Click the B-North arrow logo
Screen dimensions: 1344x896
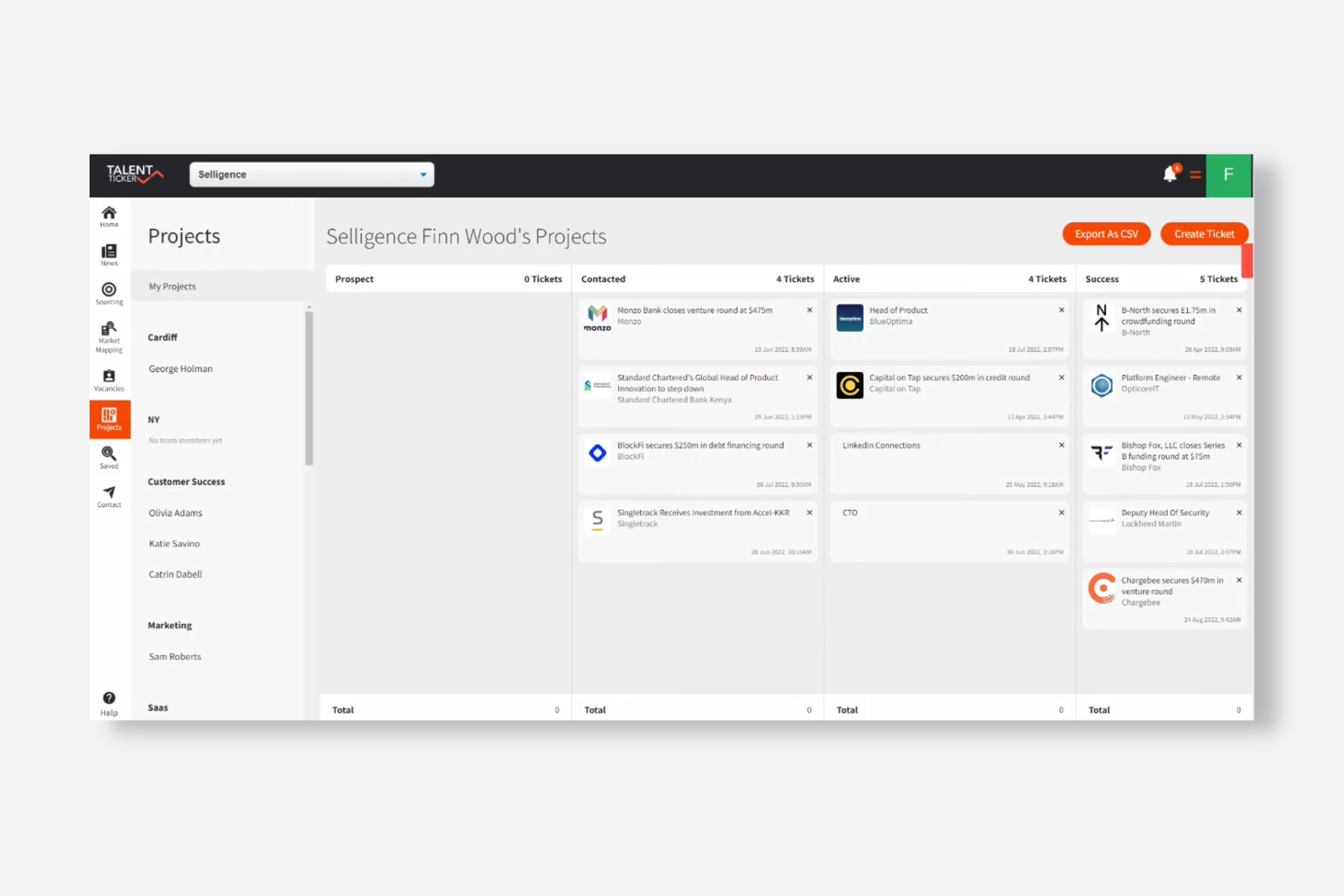[x=1101, y=317]
